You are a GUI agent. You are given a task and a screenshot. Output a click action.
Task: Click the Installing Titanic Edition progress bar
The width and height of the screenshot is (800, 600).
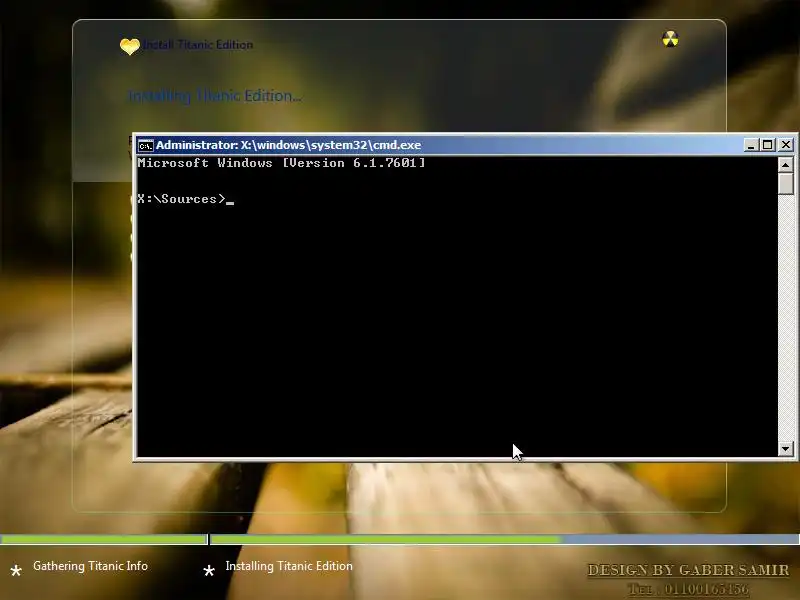click(505, 539)
